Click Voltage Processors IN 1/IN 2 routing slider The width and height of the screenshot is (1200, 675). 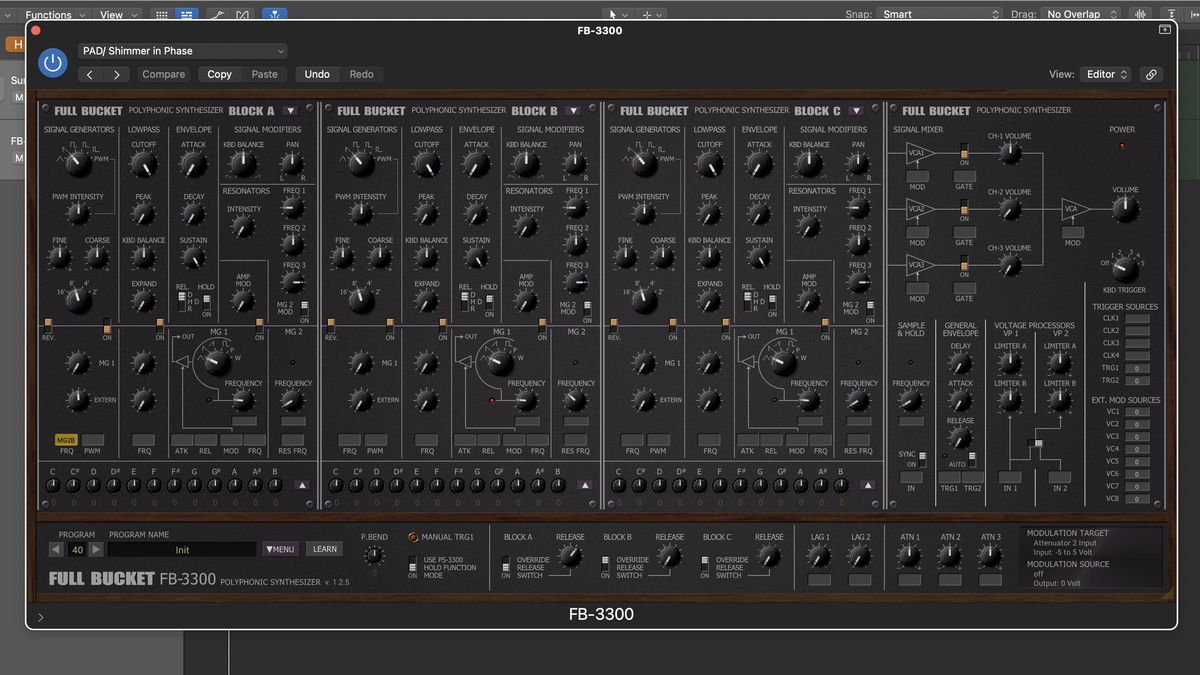pos(1036,443)
